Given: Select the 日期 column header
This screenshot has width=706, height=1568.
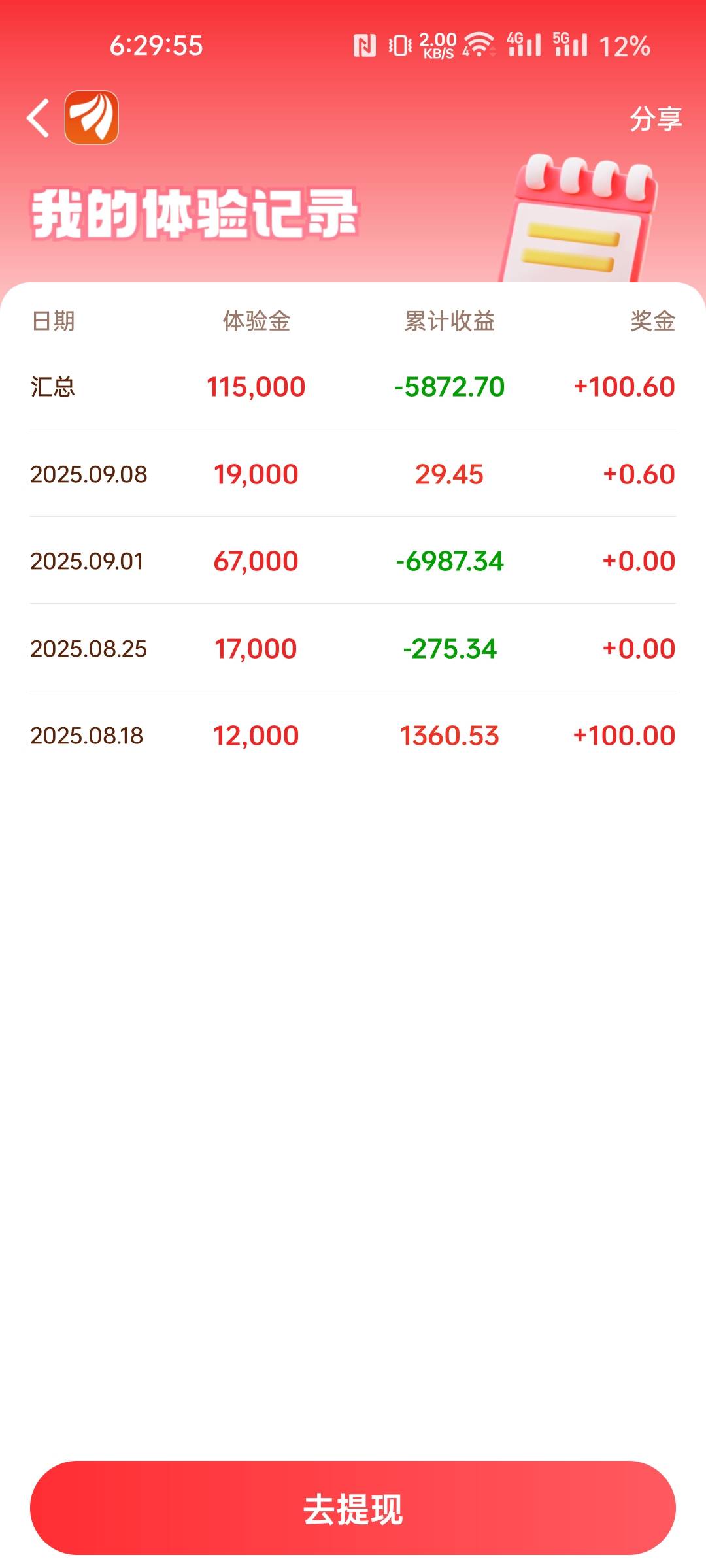Looking at the screenshot, I should point(54,321).
